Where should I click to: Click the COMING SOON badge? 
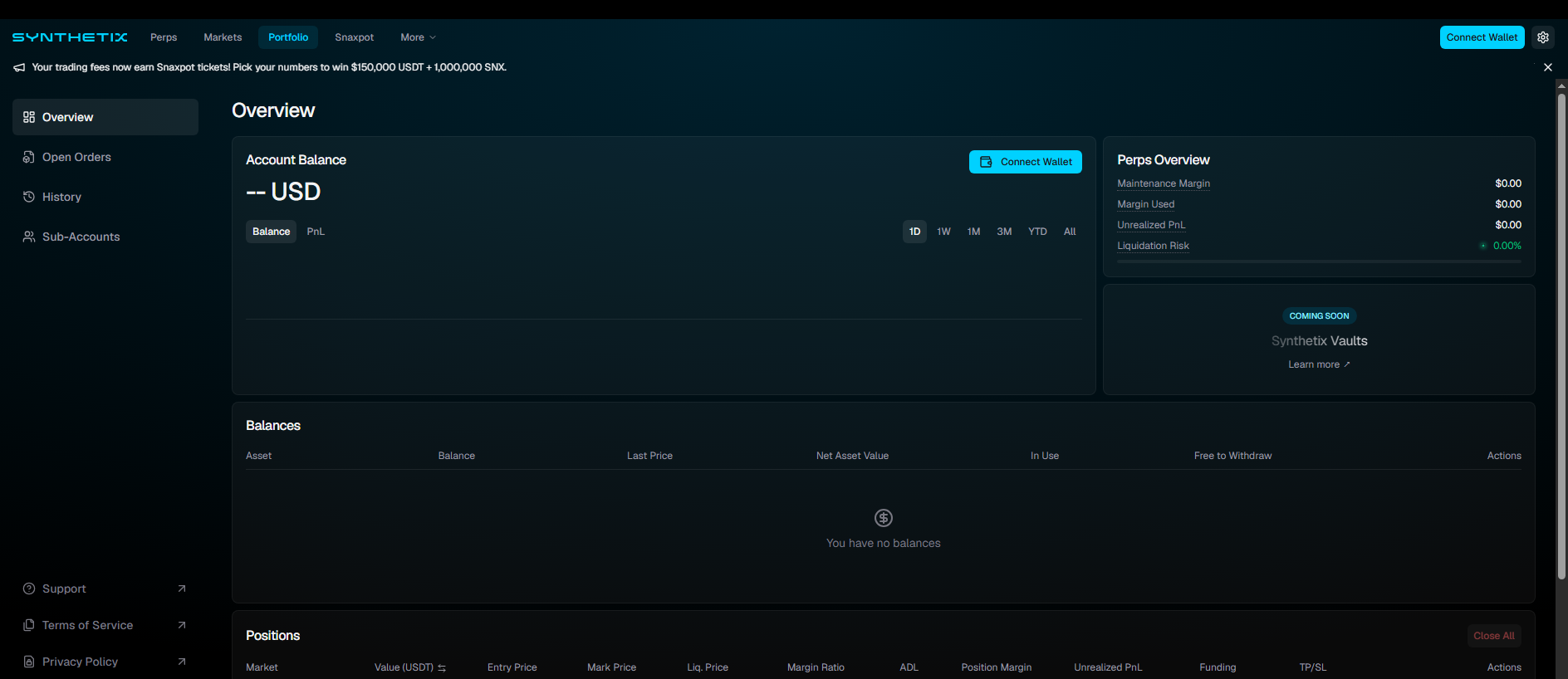coord(1319,316)
